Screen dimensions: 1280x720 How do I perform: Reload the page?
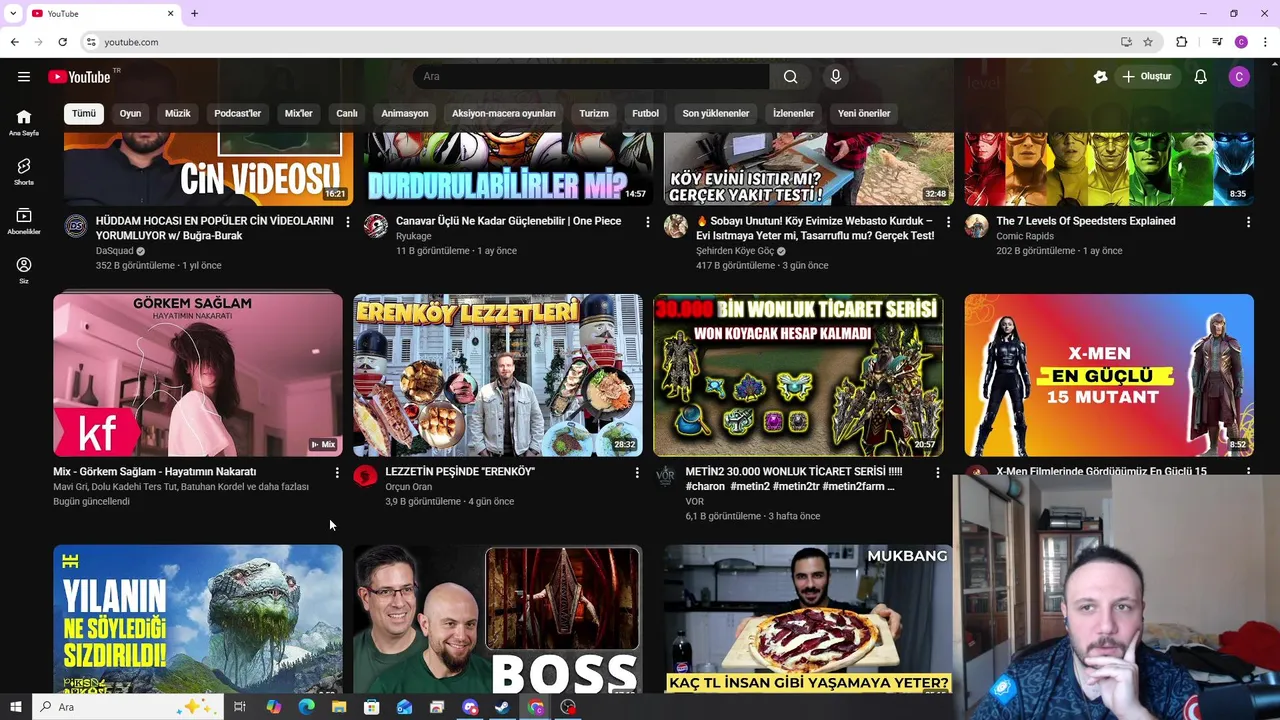pos(62,42)
